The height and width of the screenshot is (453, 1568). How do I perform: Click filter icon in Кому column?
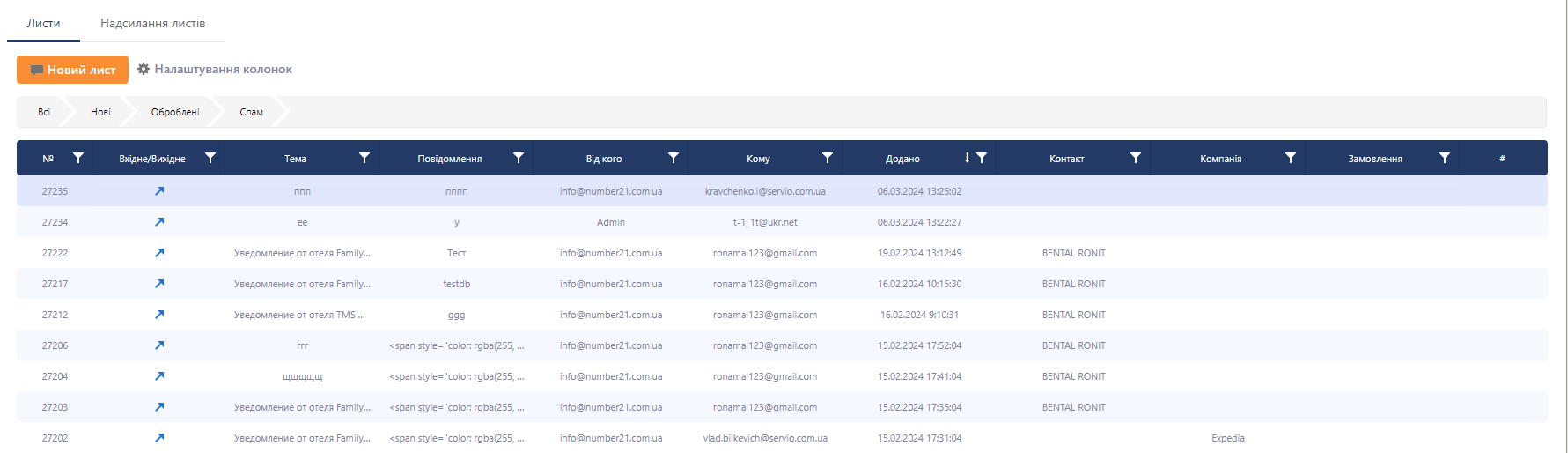pyautogui.click(x=828, y=158)
